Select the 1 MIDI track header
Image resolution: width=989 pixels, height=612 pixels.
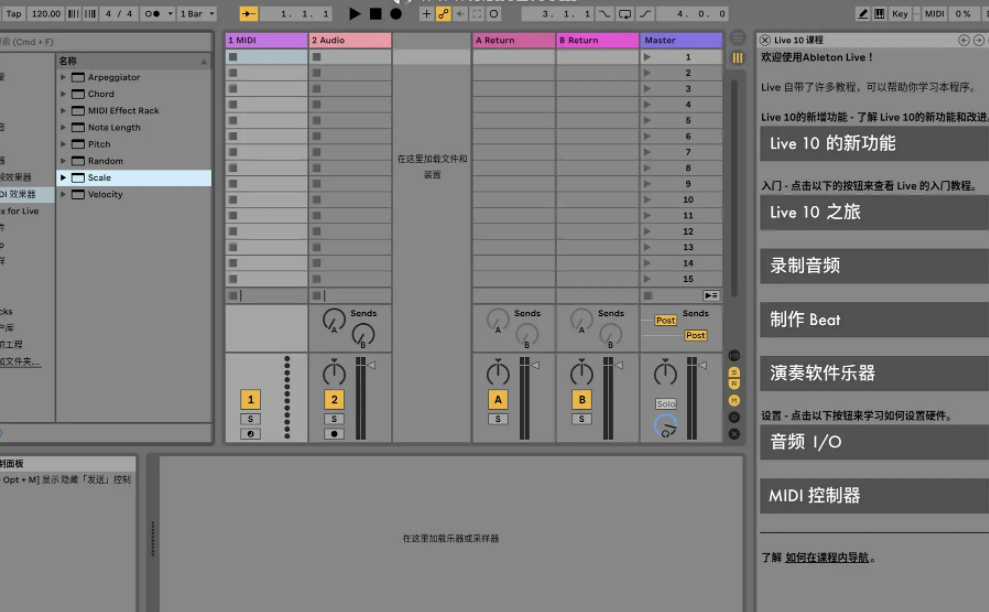point(266,40)
